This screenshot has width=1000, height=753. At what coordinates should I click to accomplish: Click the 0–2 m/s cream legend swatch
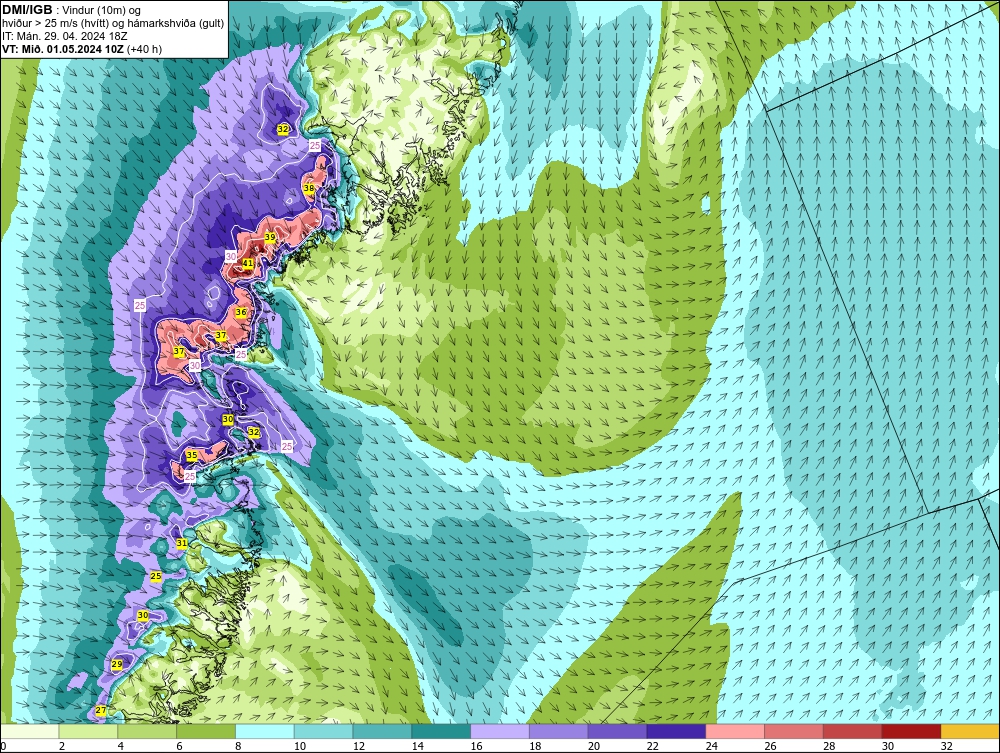coord(30,731)
